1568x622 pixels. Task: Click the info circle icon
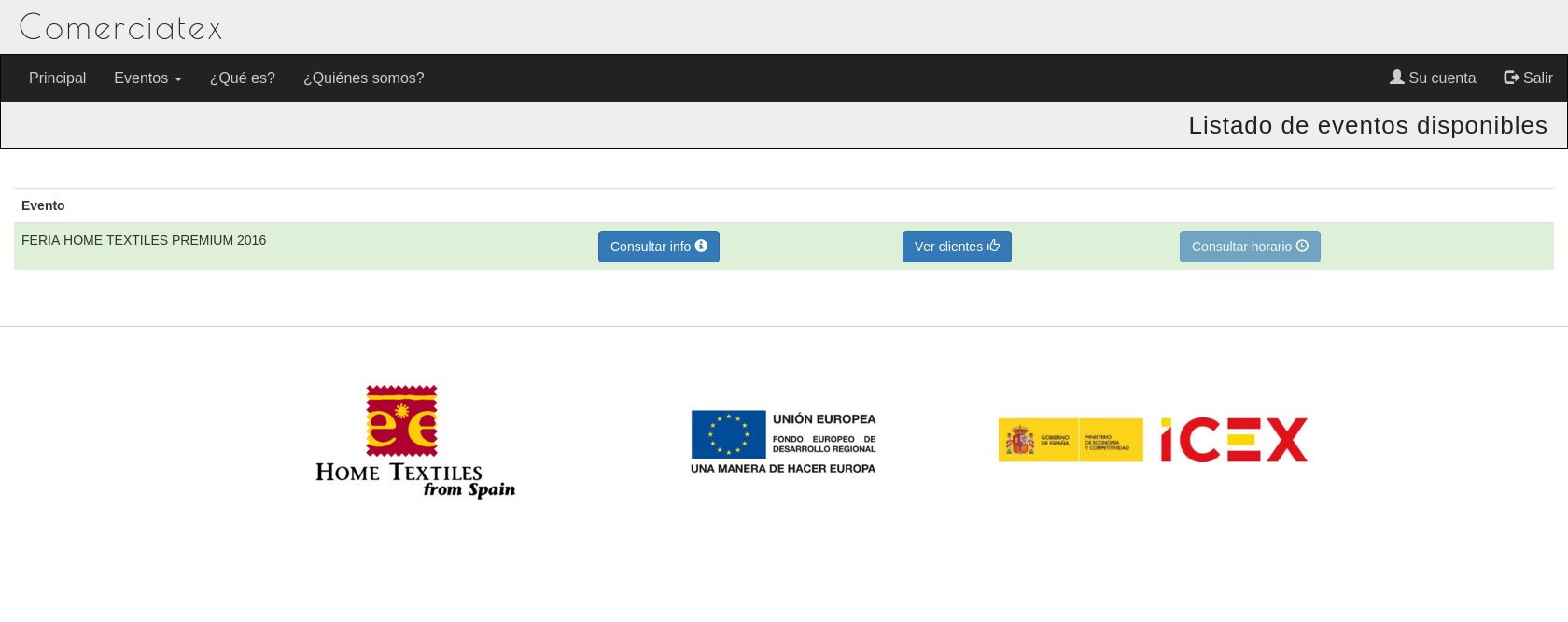click(701, 246)
